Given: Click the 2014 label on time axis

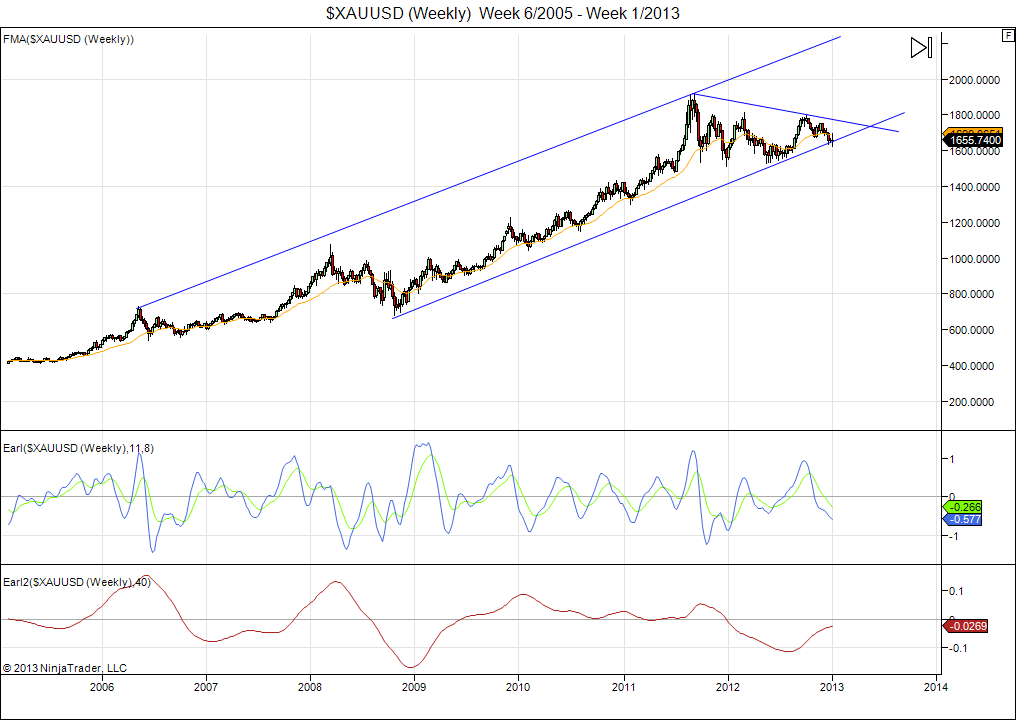Looking at the screenshot, I should (x=936, y=687).
